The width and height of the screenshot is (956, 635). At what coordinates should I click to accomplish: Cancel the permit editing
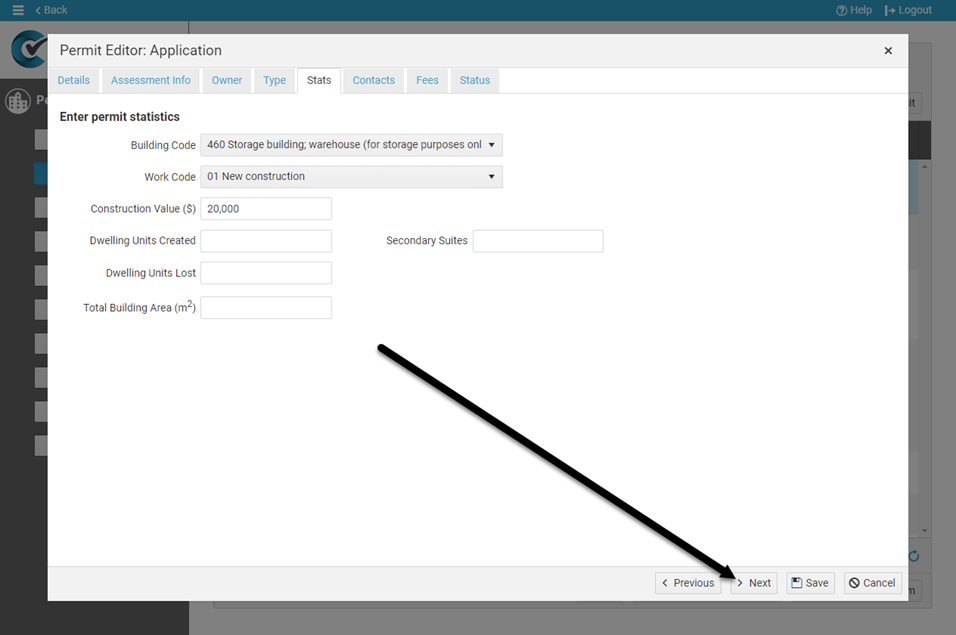[x=872, y=583]
